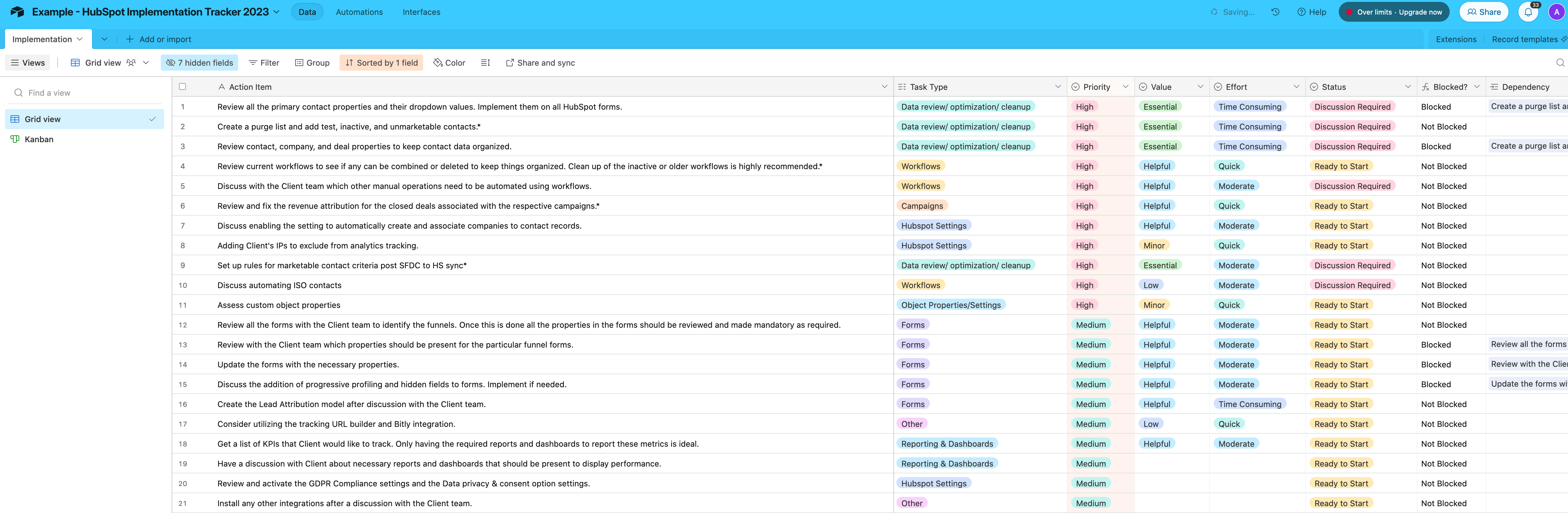Click the 'Review all the forms' dependency cell
The image size is (1568, 513).
point(1528,344)
